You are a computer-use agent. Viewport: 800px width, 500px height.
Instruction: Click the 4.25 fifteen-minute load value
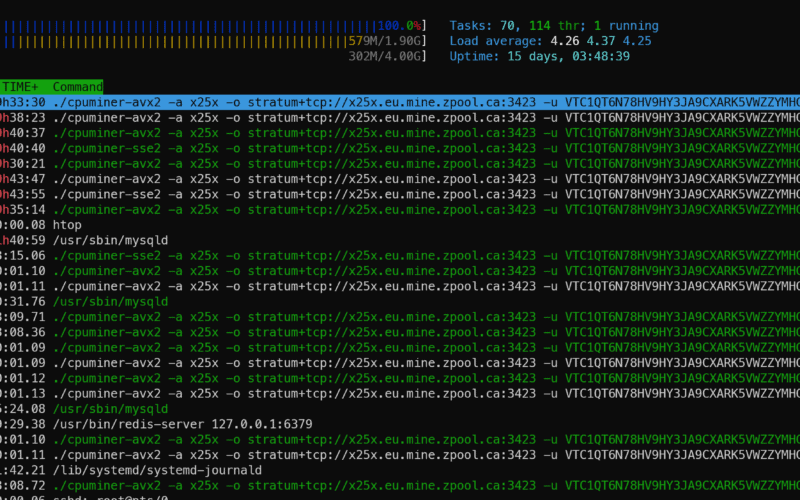coord(637,41)
